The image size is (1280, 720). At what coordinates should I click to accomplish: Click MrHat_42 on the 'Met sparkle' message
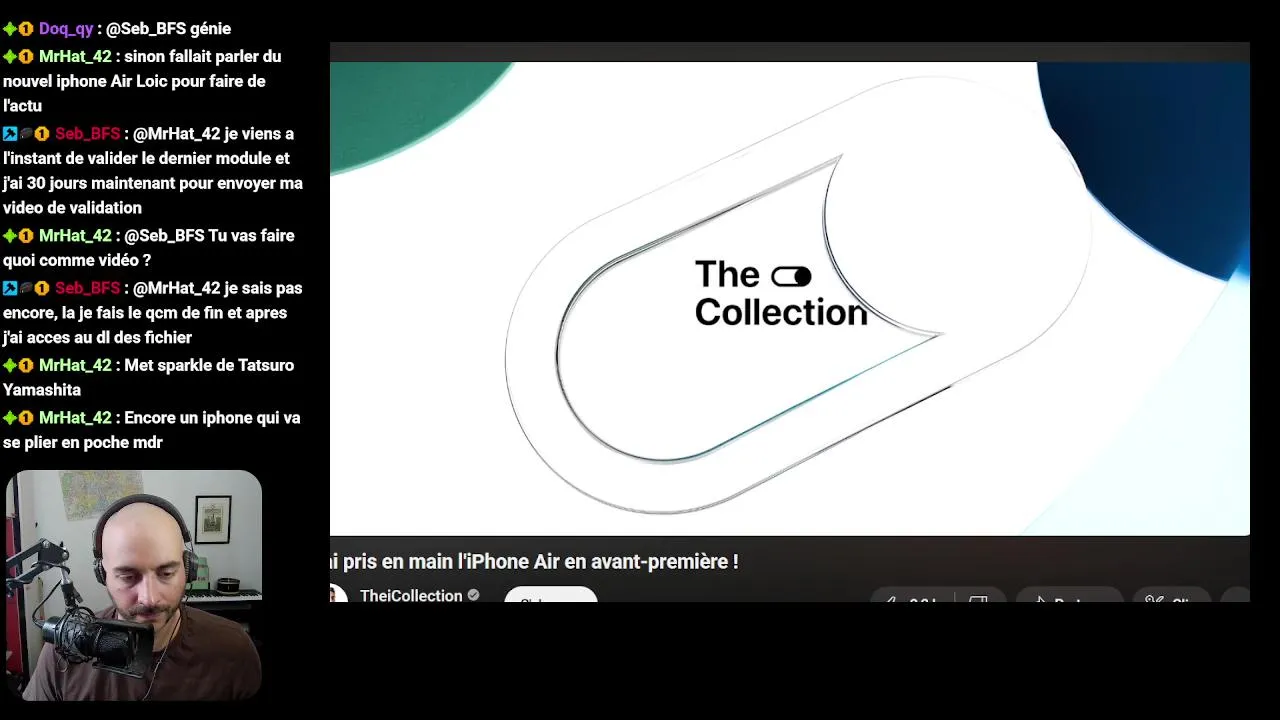pyautogui.click(x=75, y=366)
